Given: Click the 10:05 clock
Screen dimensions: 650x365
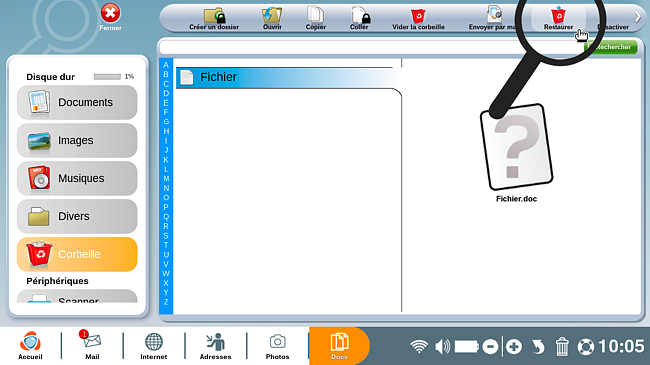Looking at the screenshot, I should click(x=621, y=346).
